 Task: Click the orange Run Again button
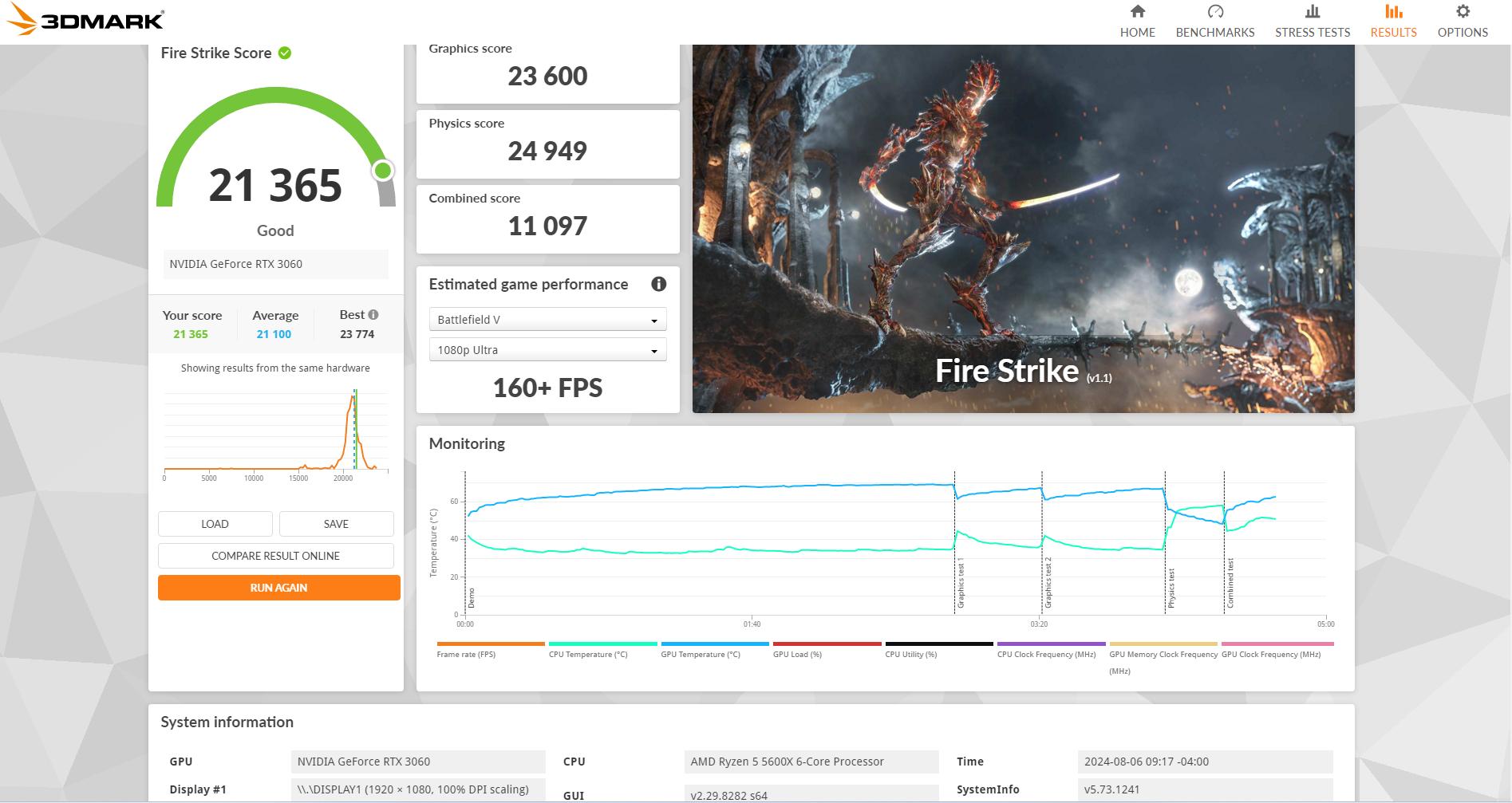pos(278,588)
